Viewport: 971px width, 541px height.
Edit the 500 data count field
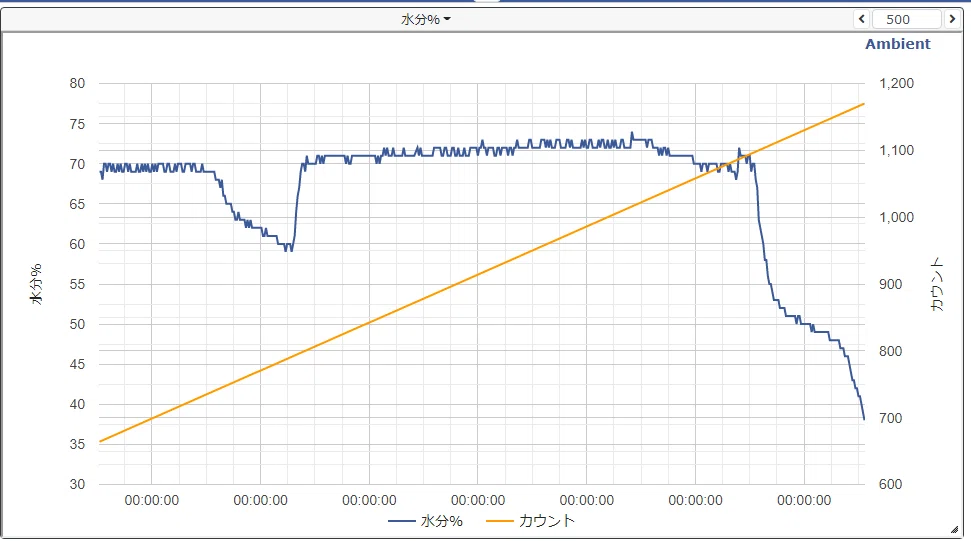tap(907, 19)
